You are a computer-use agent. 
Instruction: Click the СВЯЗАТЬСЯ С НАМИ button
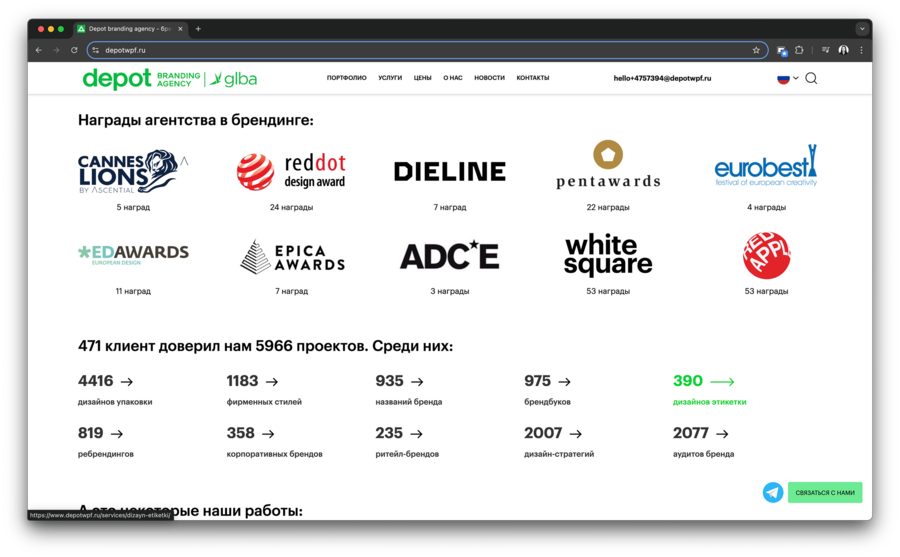[825, 493]
